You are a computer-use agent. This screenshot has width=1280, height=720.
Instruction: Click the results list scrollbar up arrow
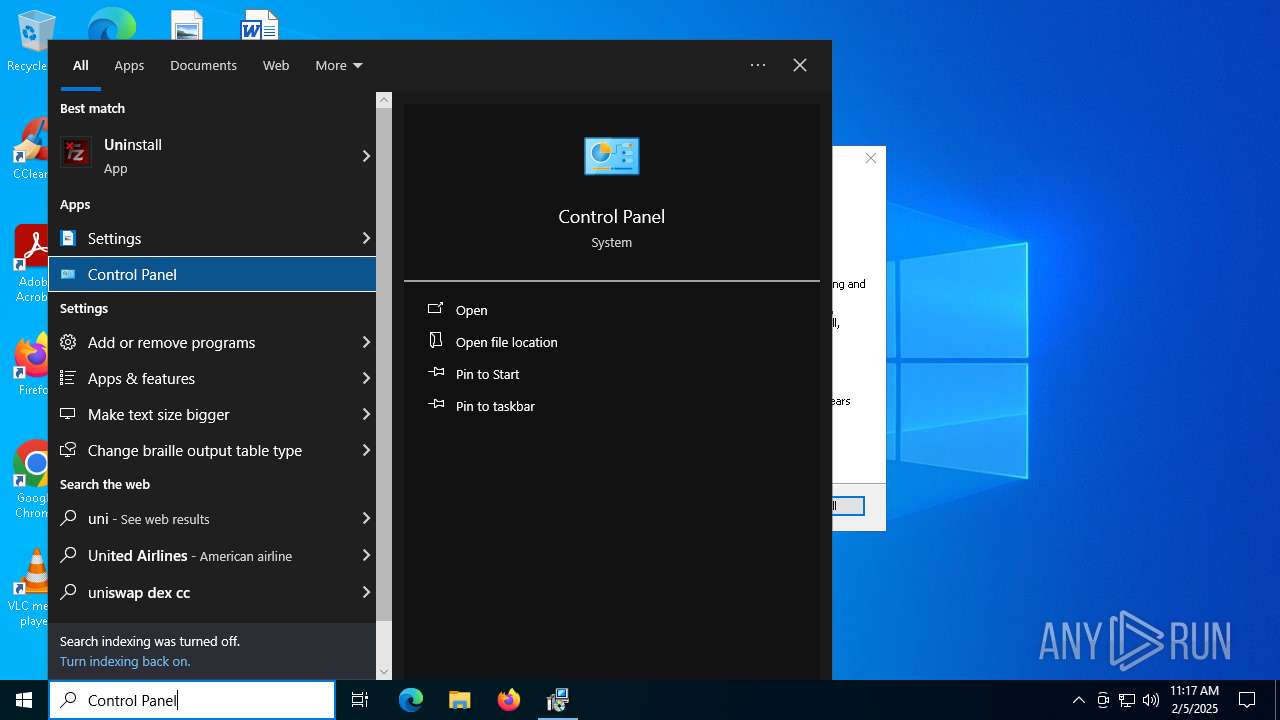pyautogui.click(x=384, y=100)
